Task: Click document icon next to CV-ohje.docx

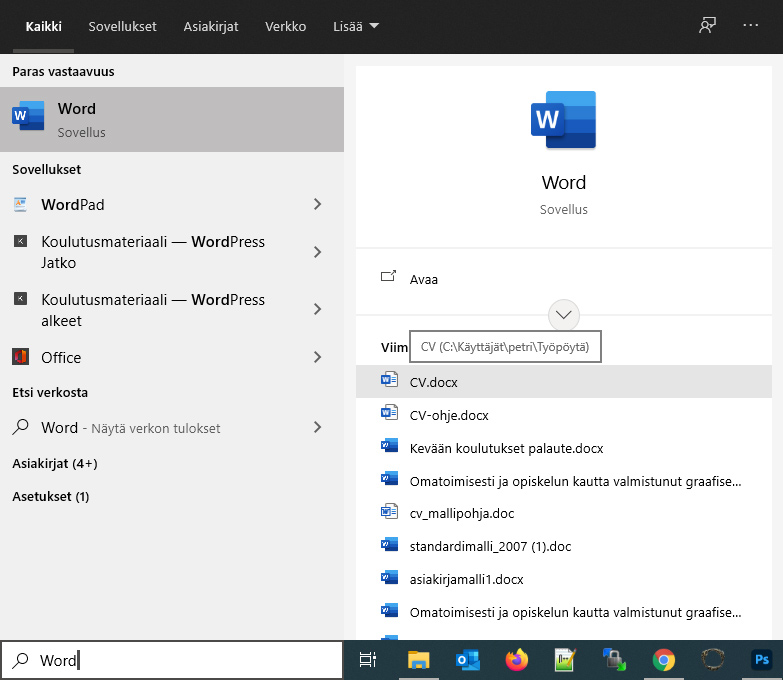Action: pyautogui.click(x=389, y=413)
